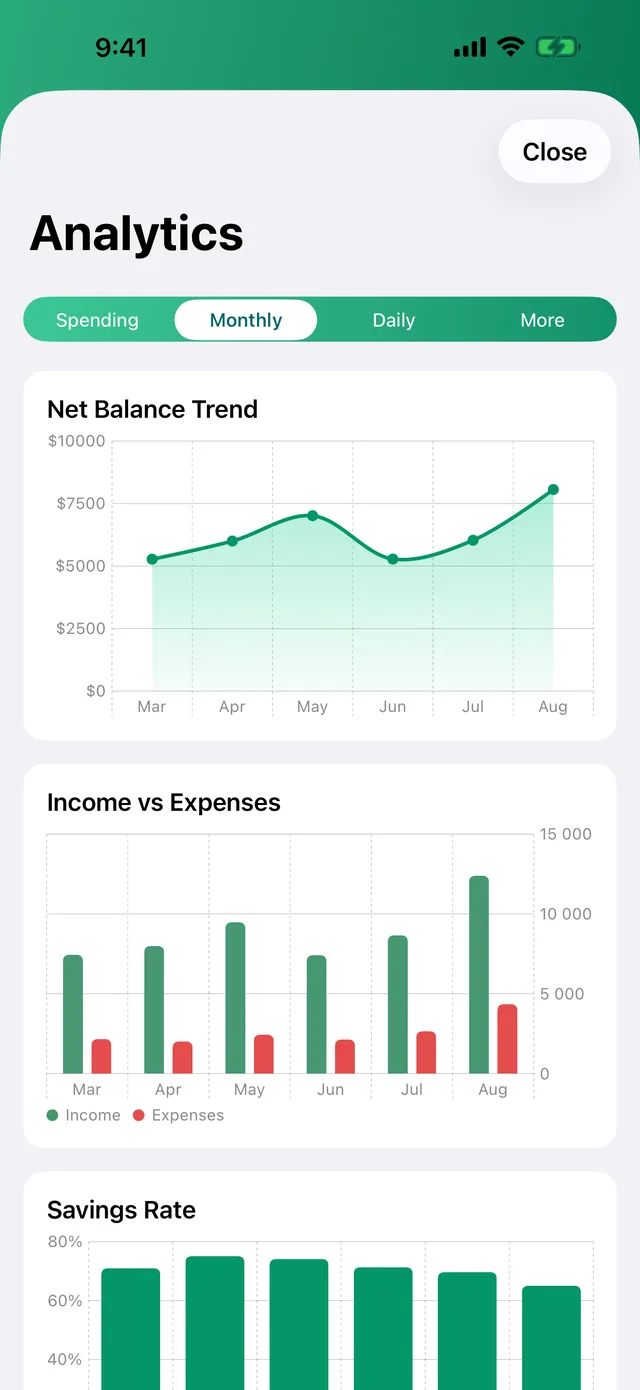Select the Monthly segment
Screen dimensions: 640x1390
point(246,320)
